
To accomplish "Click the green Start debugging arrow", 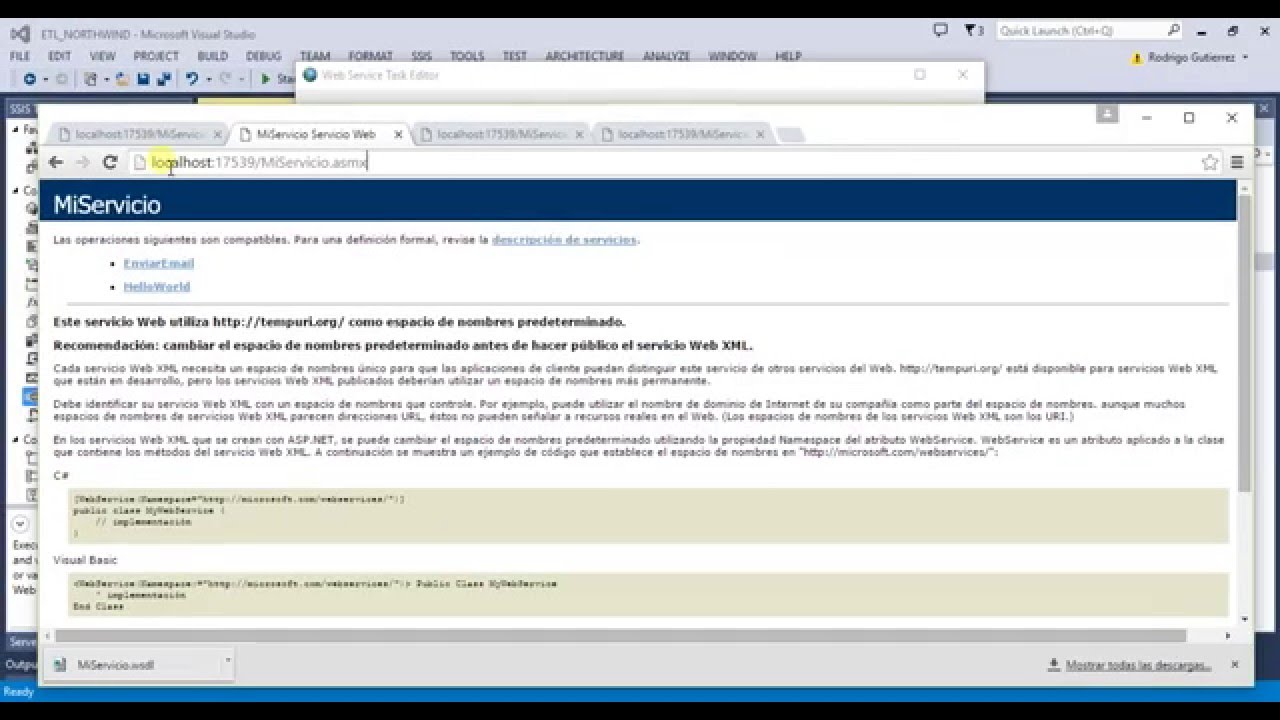I will click(266, 78).
